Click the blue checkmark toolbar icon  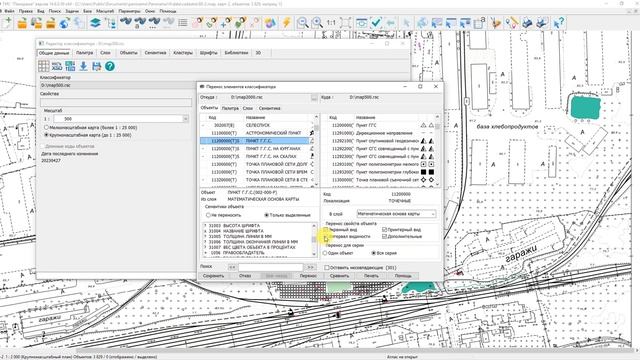click(376, 23)
